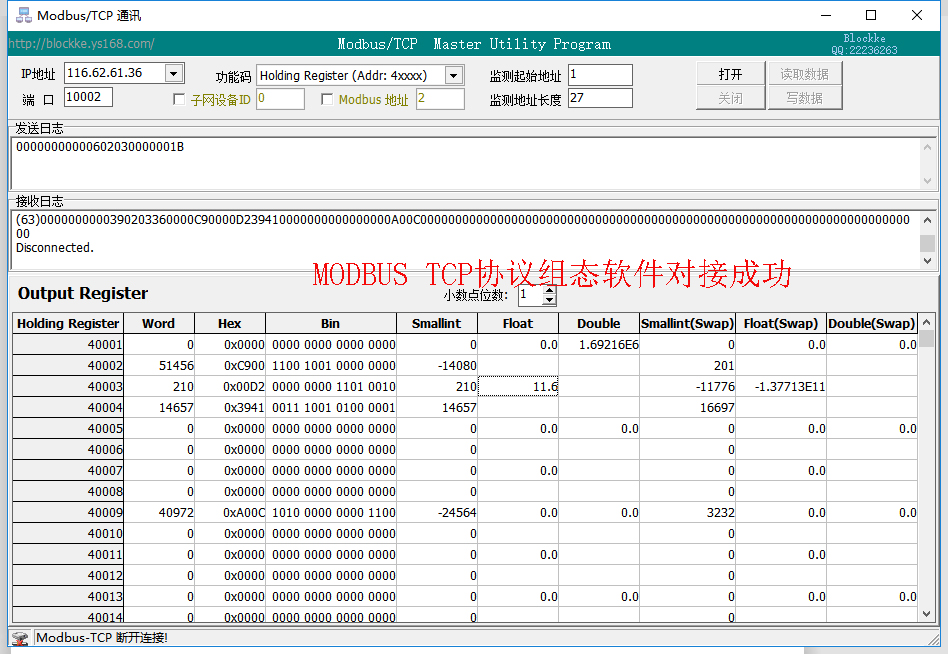Image resolution: width=948 pixels, height=654 pixels.
Task: Click the register table scroll down arrow
Action: (x=927, y=613)
